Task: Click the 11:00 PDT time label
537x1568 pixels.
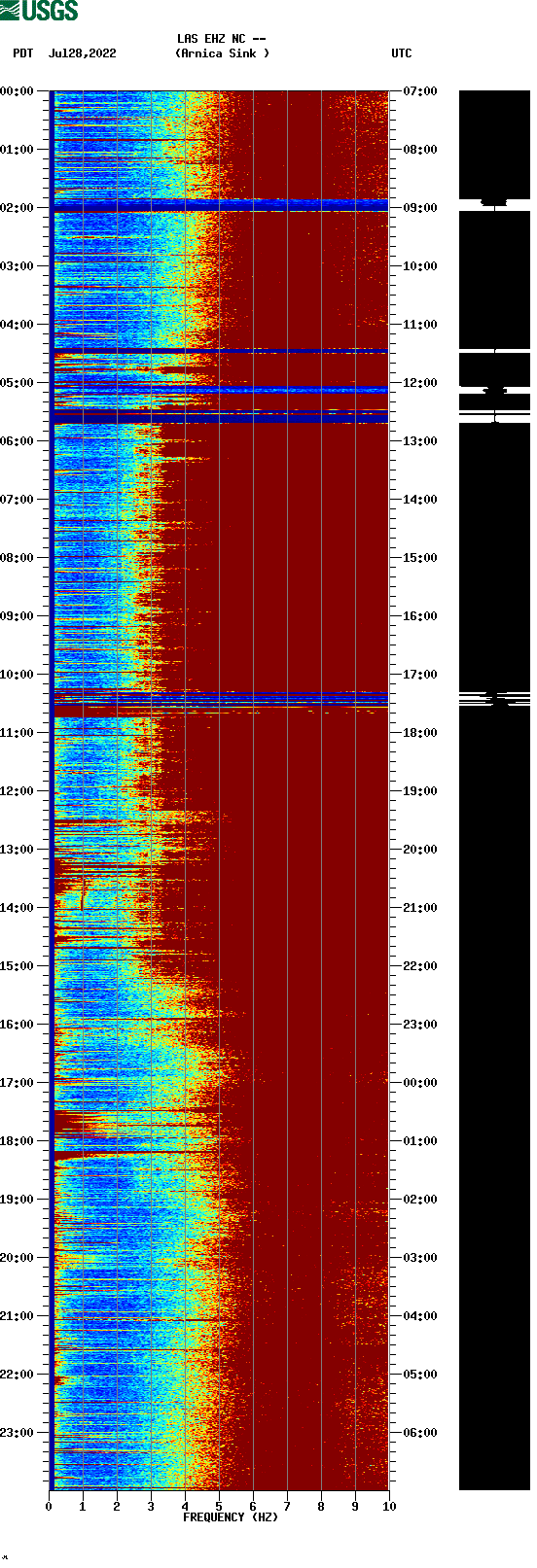Action: [18, 733]
